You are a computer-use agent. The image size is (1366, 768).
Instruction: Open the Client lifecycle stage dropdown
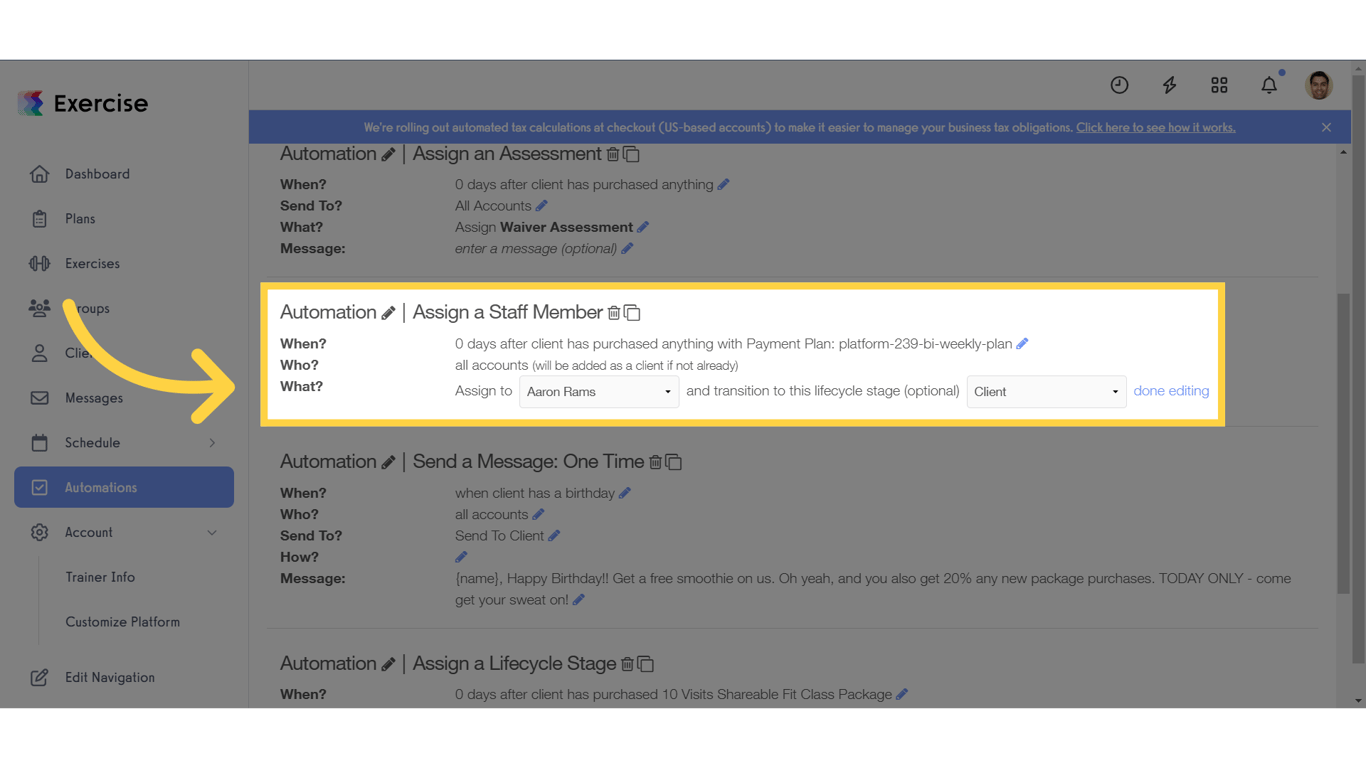1046,391
